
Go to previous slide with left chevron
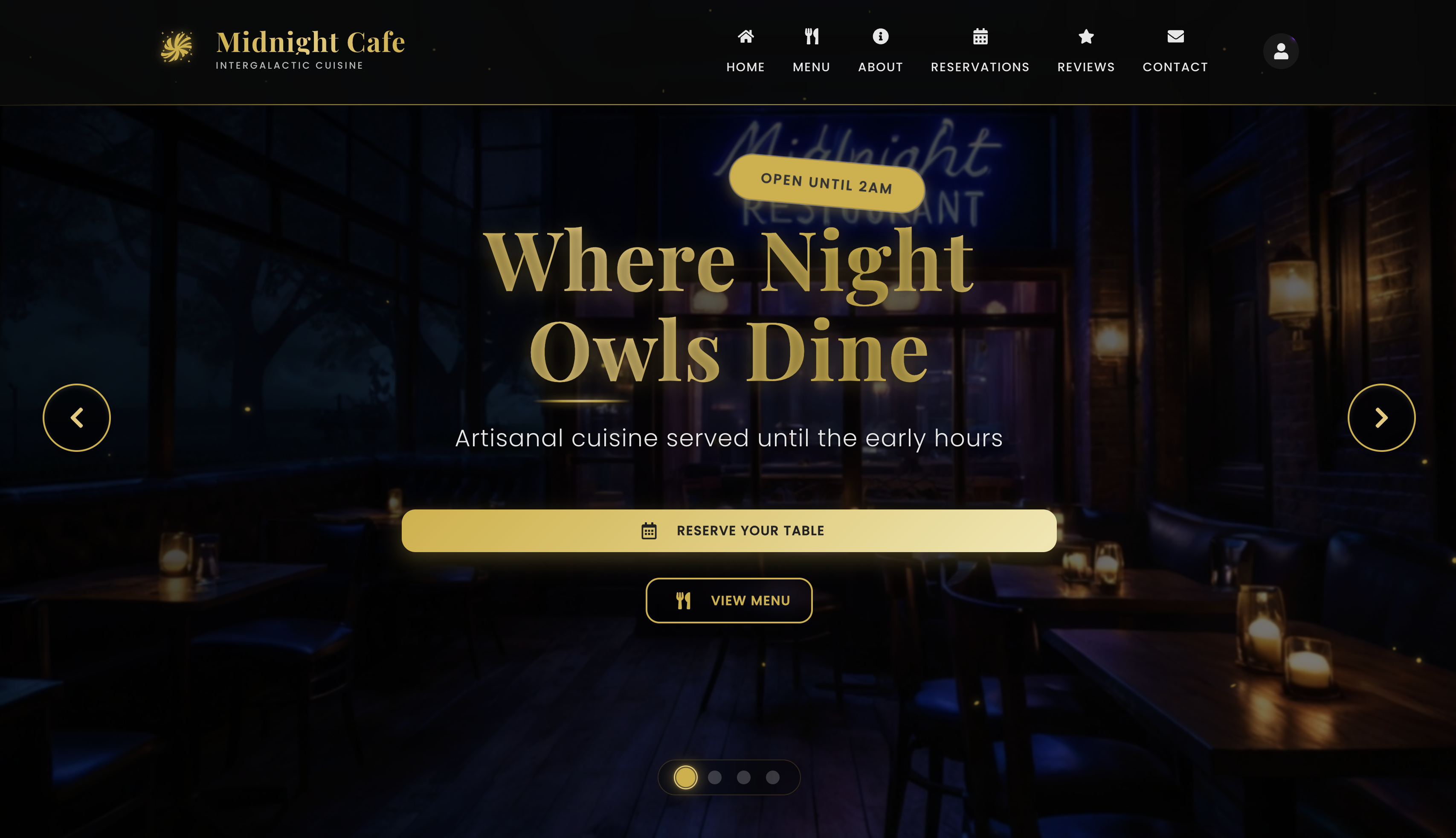76,418
